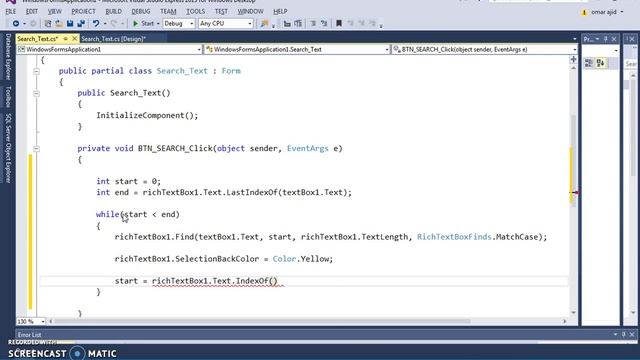The image size is (640, 360).
Task: Open the TOOLS menu
Action: 196,11
